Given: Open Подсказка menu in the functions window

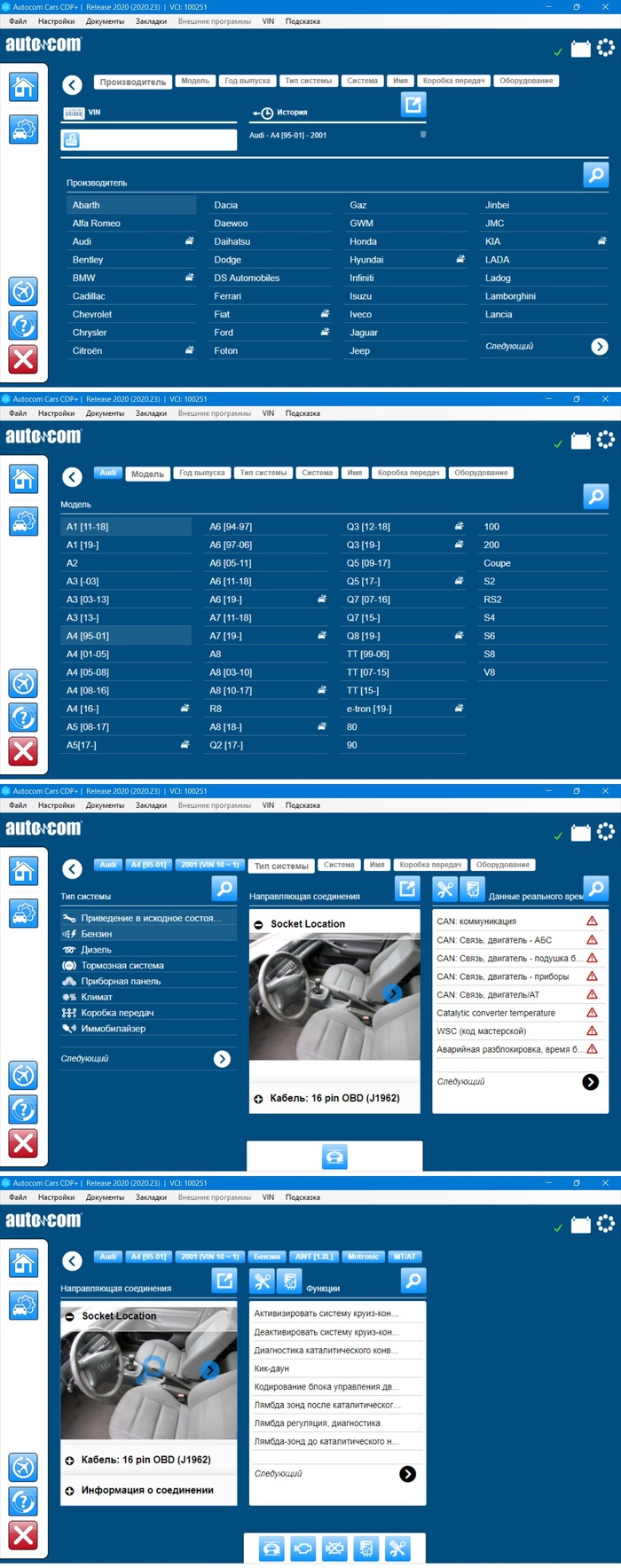Looking at the screenshot, I should pyautogui.click(x=303, y=1197).
